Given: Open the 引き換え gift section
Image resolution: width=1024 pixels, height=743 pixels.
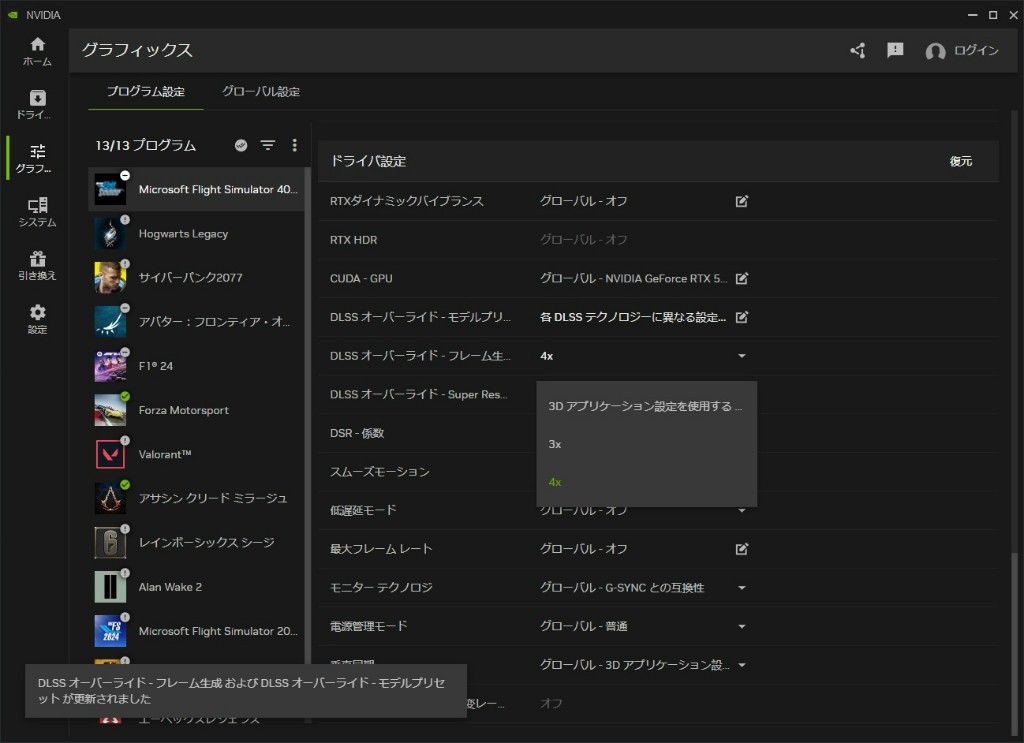Looking at the screenshot, I should click(37, 265).
